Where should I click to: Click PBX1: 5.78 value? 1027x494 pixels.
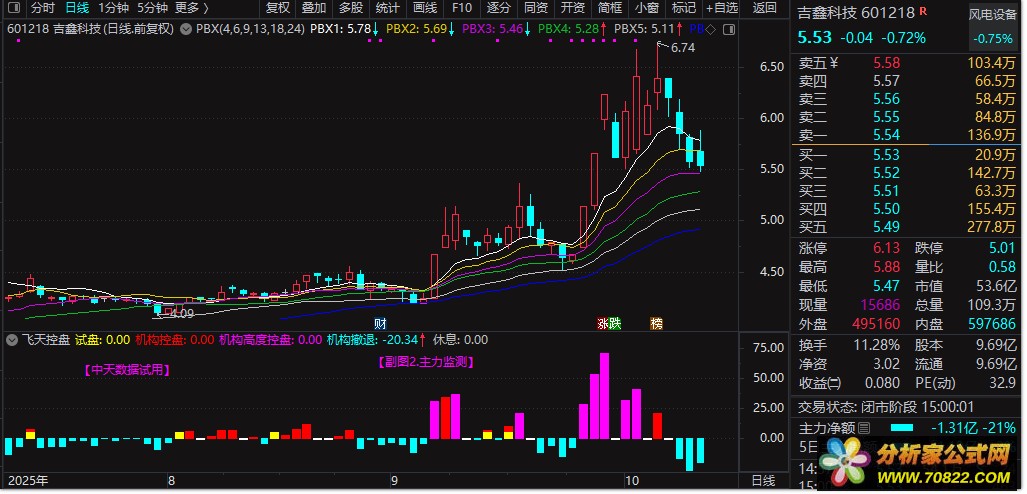339,29
